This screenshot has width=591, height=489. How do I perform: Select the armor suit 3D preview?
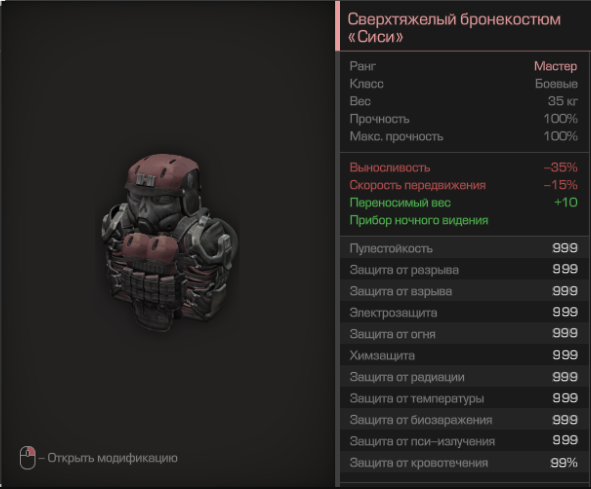tap(169, 242)
